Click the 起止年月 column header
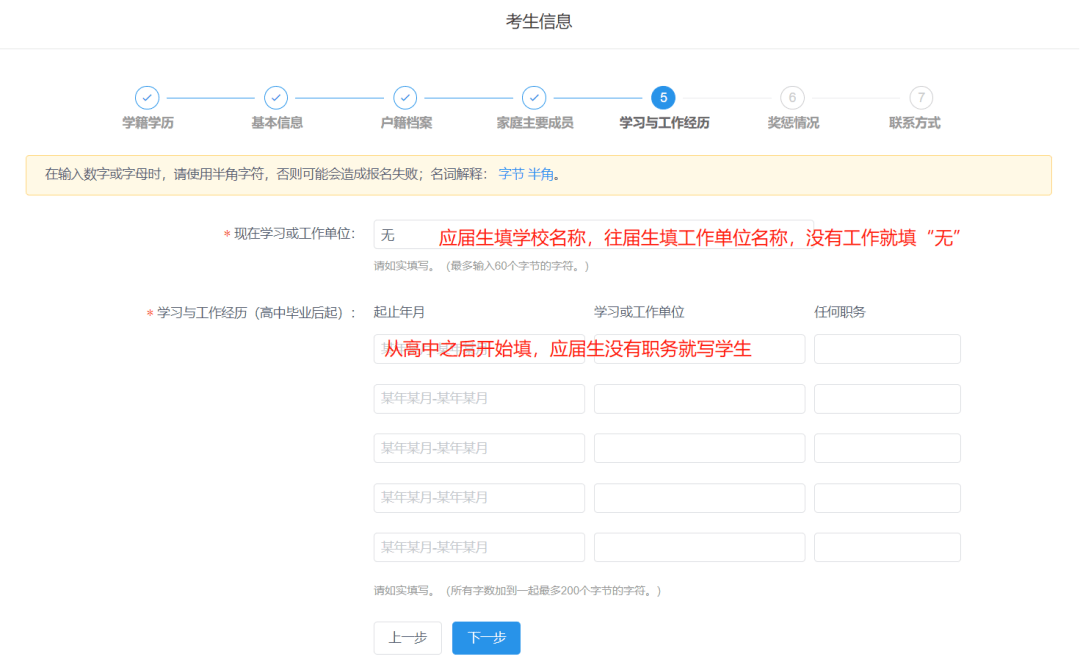 (x=399, y=312)
